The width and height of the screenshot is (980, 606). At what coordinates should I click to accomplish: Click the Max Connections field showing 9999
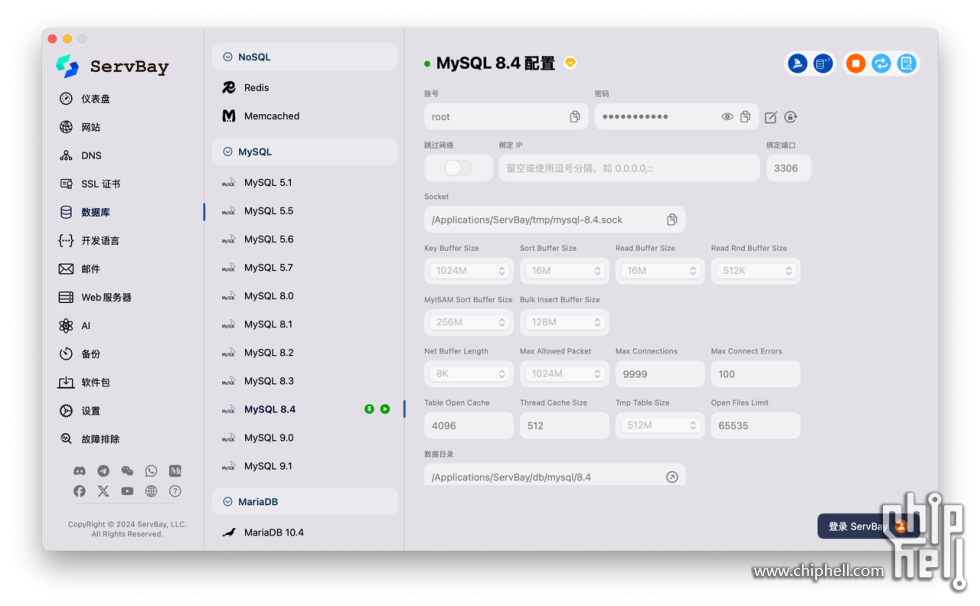tap(660, 374)
